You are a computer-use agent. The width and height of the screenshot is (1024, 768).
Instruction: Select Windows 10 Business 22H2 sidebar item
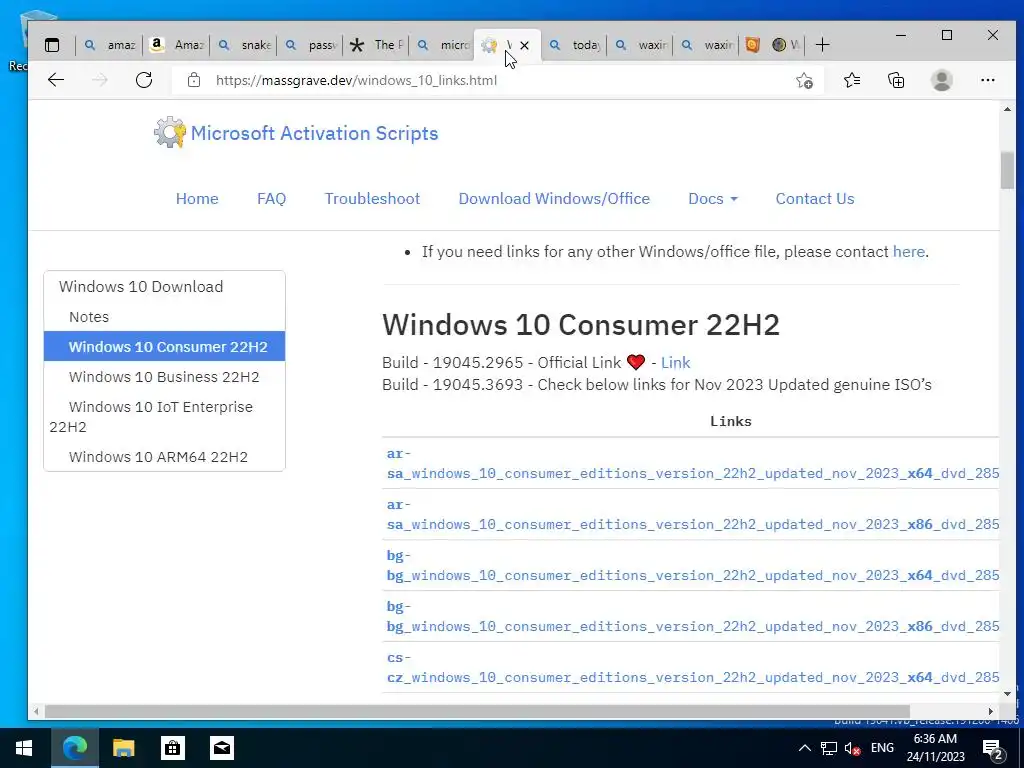tap(165, 377)
